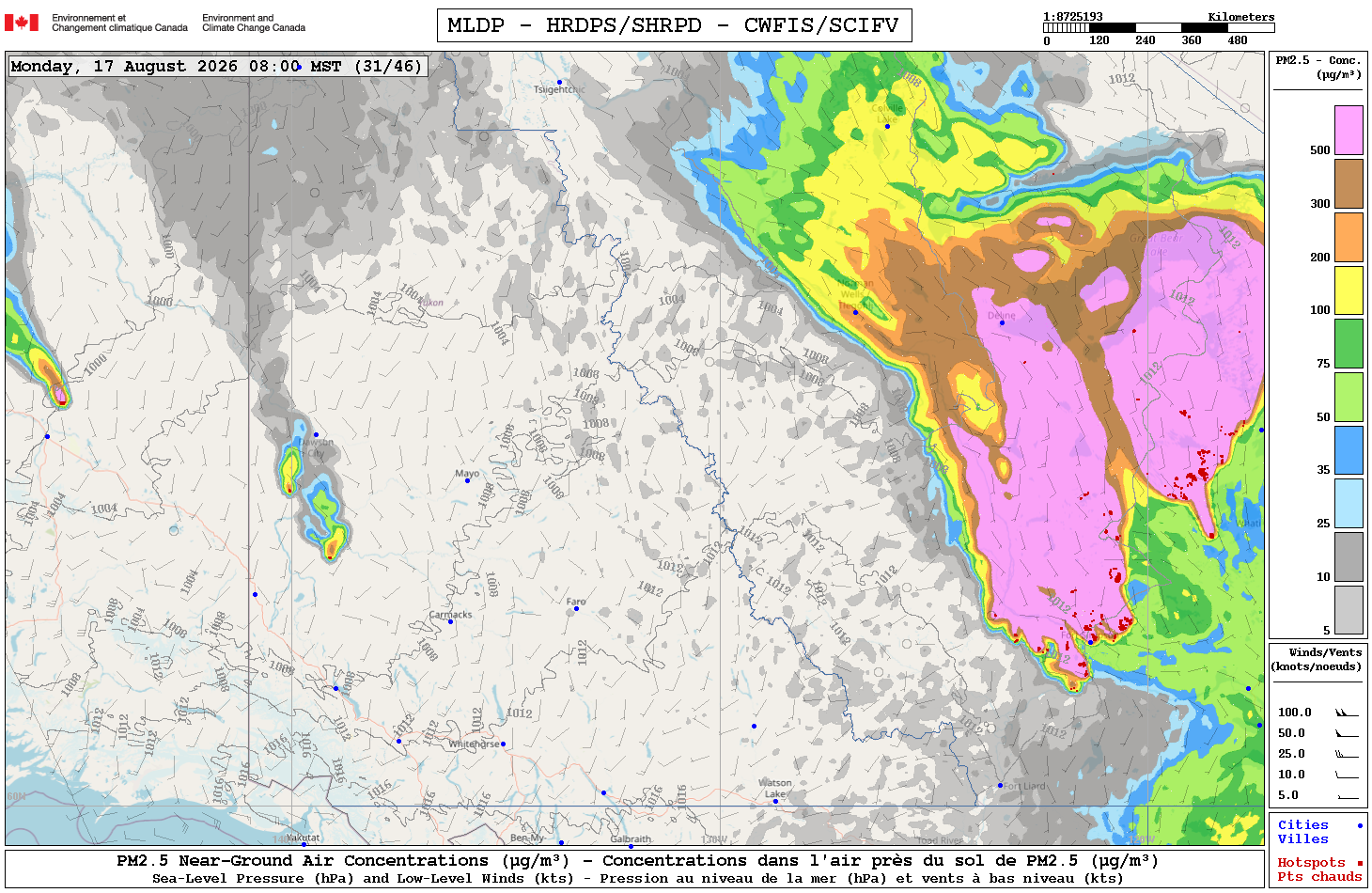
Task: Select the pink above-500 legend swatch
Action: coord(1349,130)
